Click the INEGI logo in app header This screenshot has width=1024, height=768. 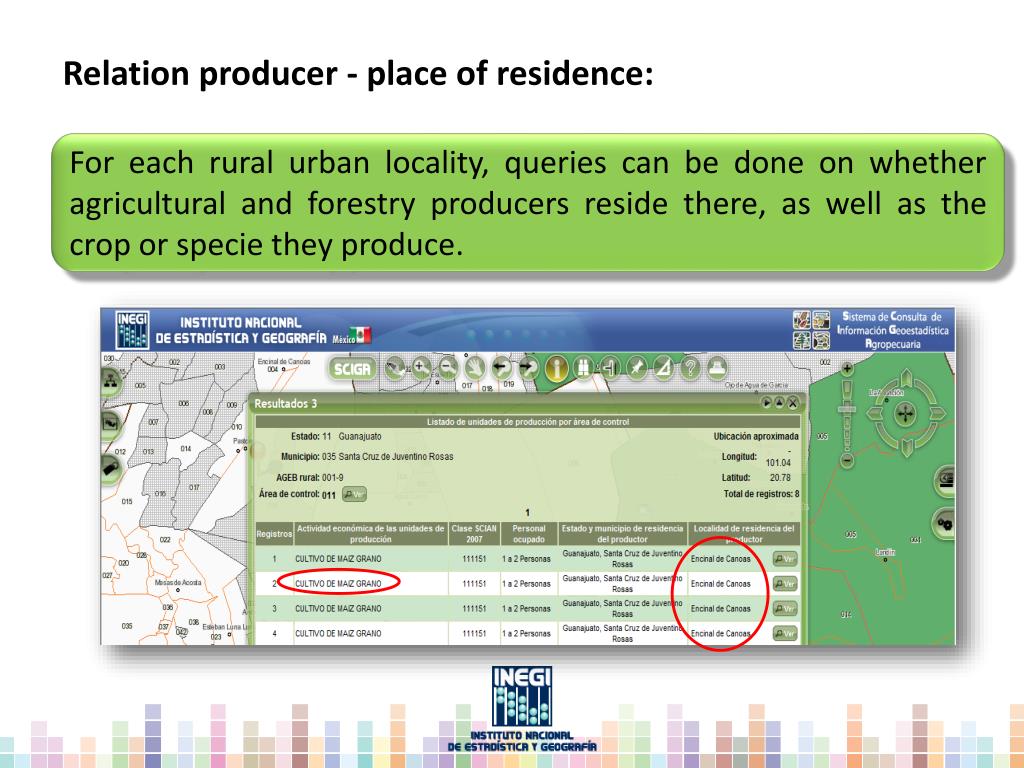click(133, 330)
